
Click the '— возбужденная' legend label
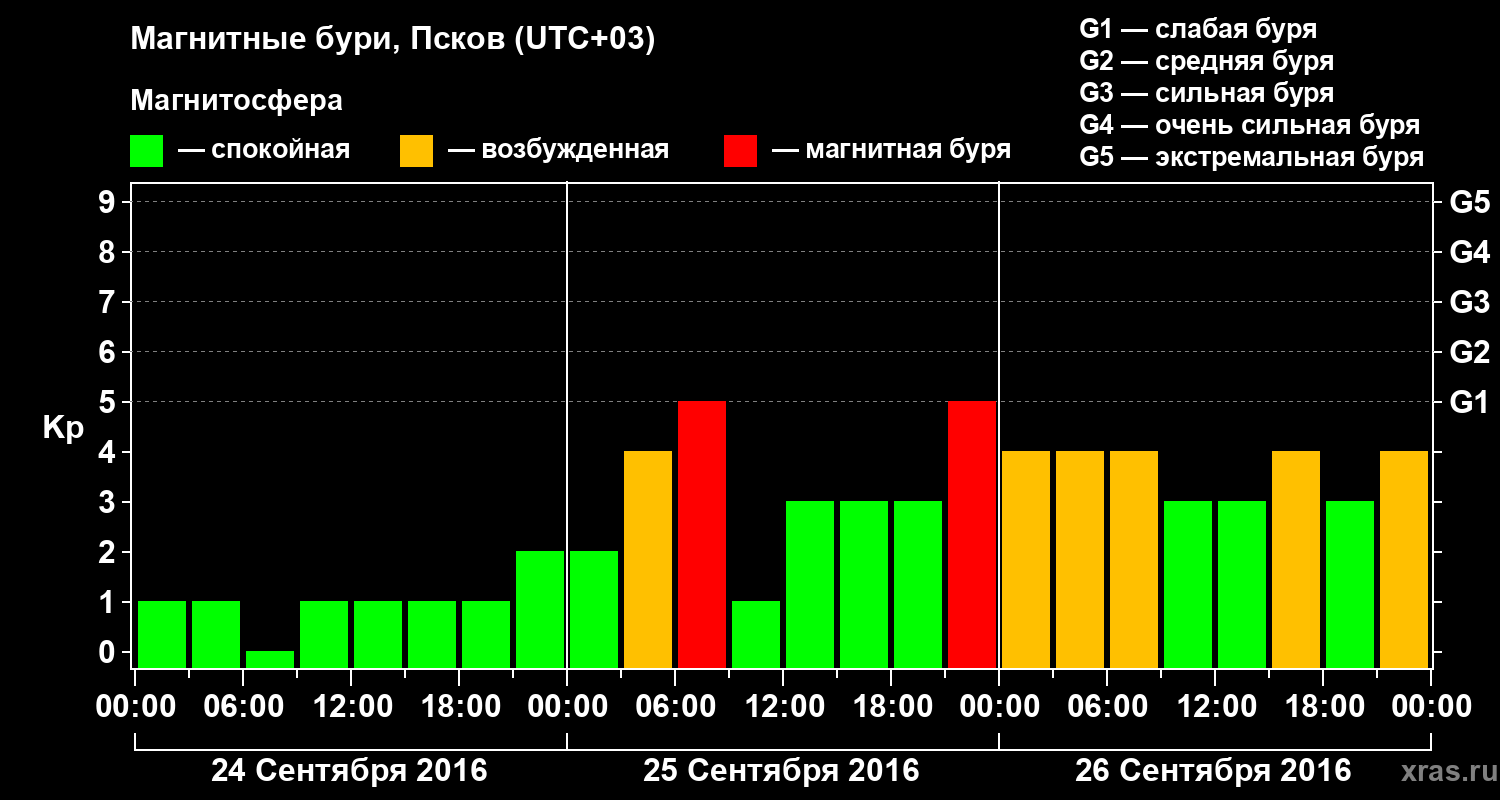point(558,150)
